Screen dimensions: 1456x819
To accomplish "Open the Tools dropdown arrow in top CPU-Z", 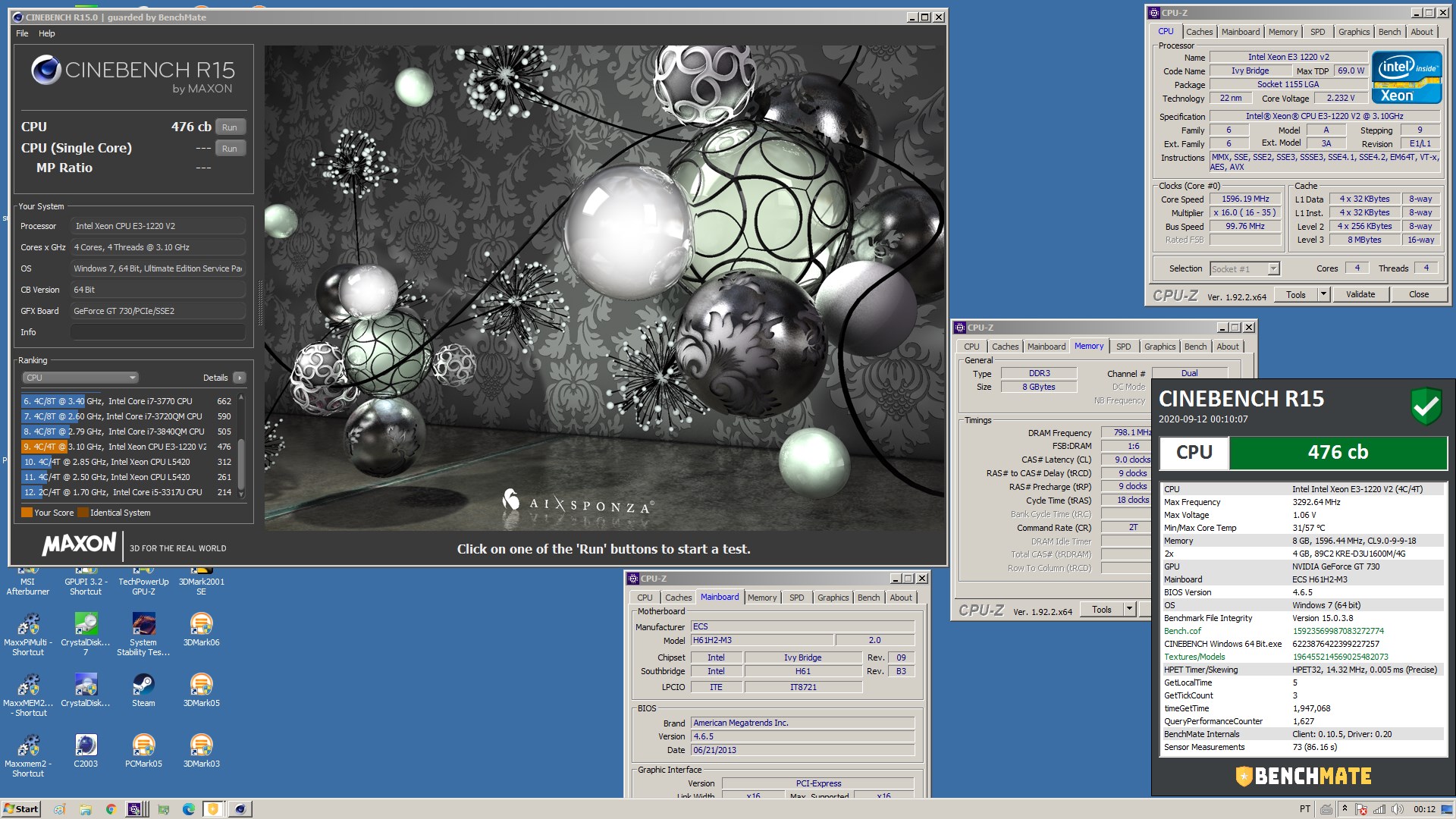I will click(x=1324, y=294).
